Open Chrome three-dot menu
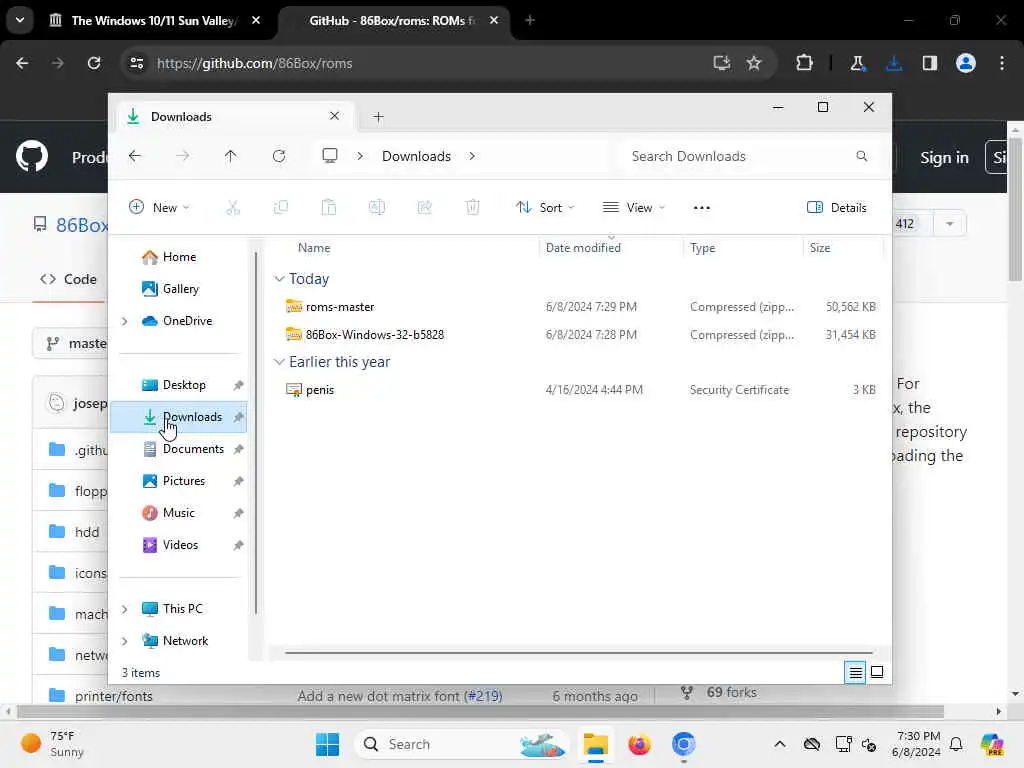The width and height of the screenshot is (1024, 768). click(1002, 63)
